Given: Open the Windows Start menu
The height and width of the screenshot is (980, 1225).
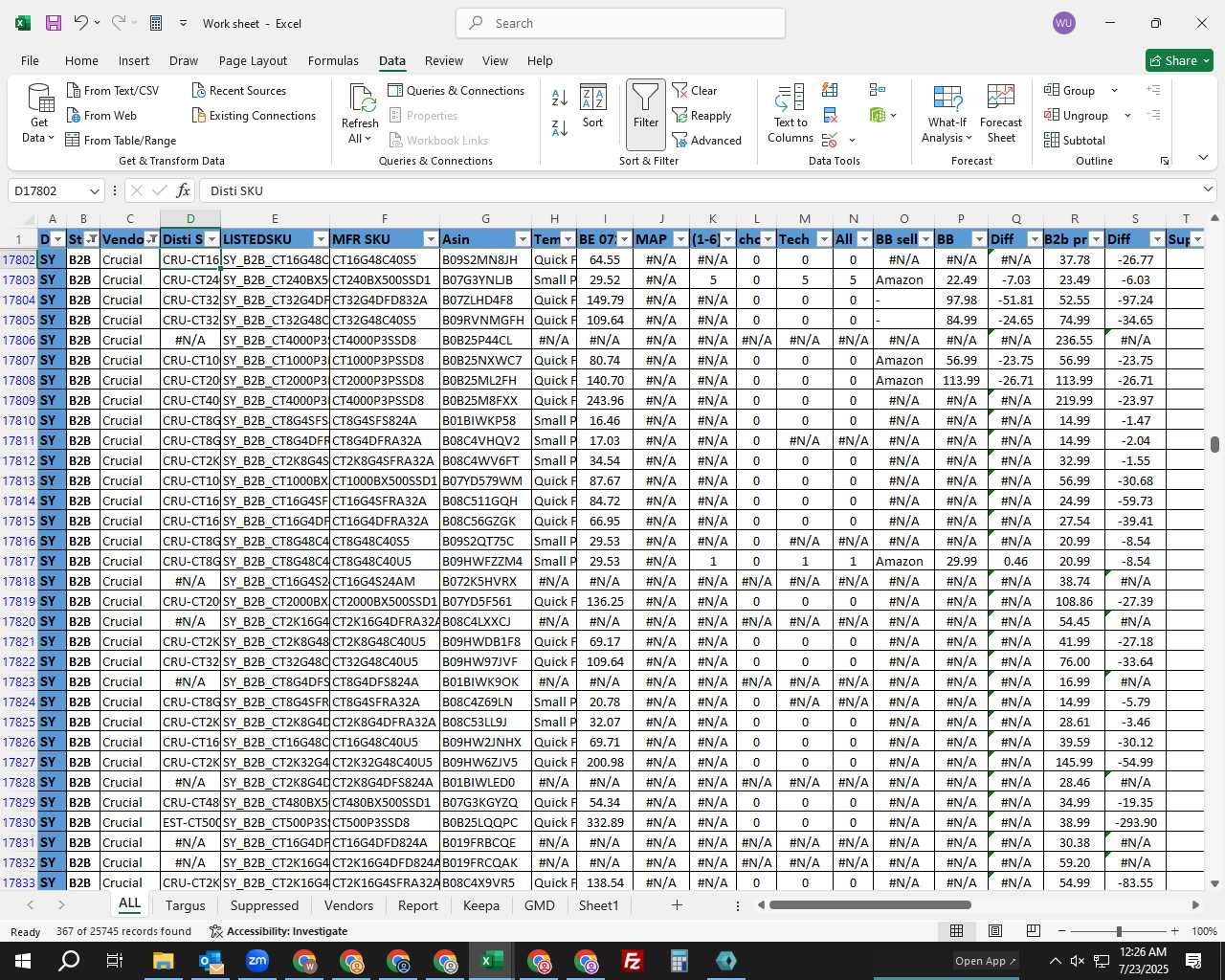Looking at the screenshot, I should click(x=23, y=961).
